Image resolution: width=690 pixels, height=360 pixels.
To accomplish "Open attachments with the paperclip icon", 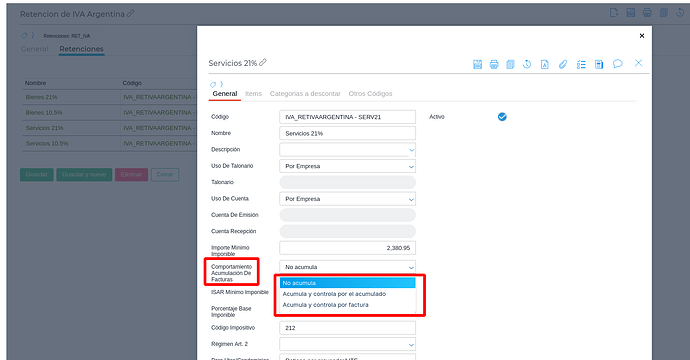I will click(563, 64).
